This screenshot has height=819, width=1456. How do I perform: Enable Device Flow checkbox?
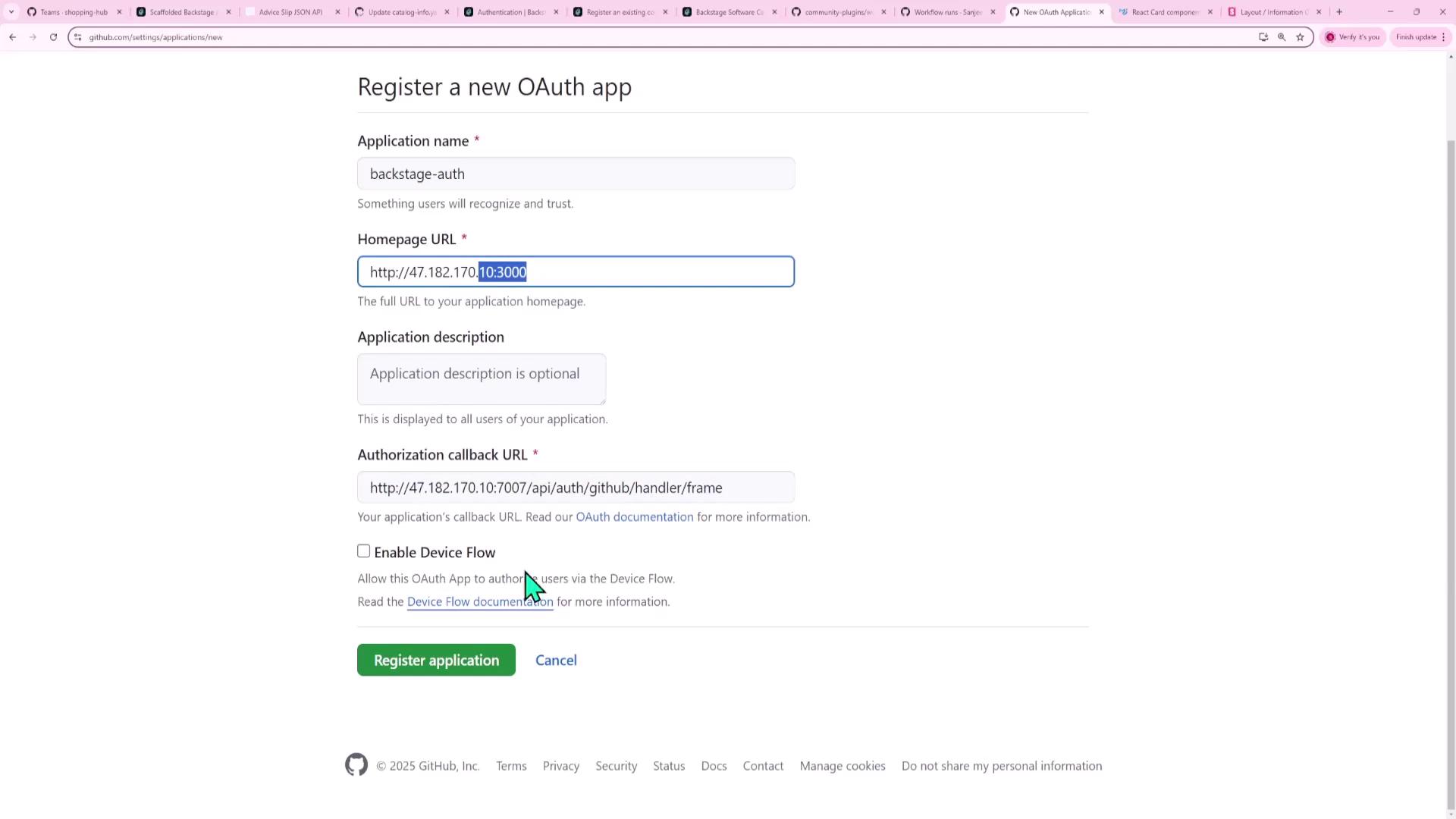[x=364, y=551]
